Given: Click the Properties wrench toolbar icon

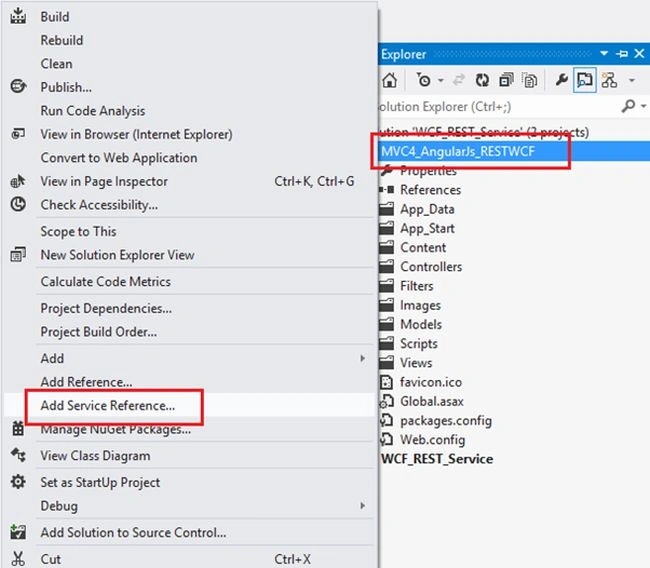Looking at the screenshot, I should pos(561,80).
